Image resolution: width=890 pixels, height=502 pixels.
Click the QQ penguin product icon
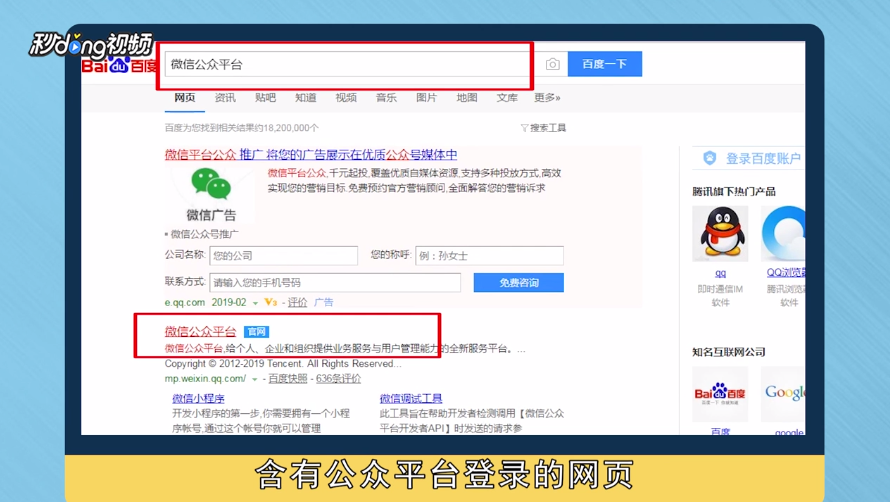[x=720, y=233]
